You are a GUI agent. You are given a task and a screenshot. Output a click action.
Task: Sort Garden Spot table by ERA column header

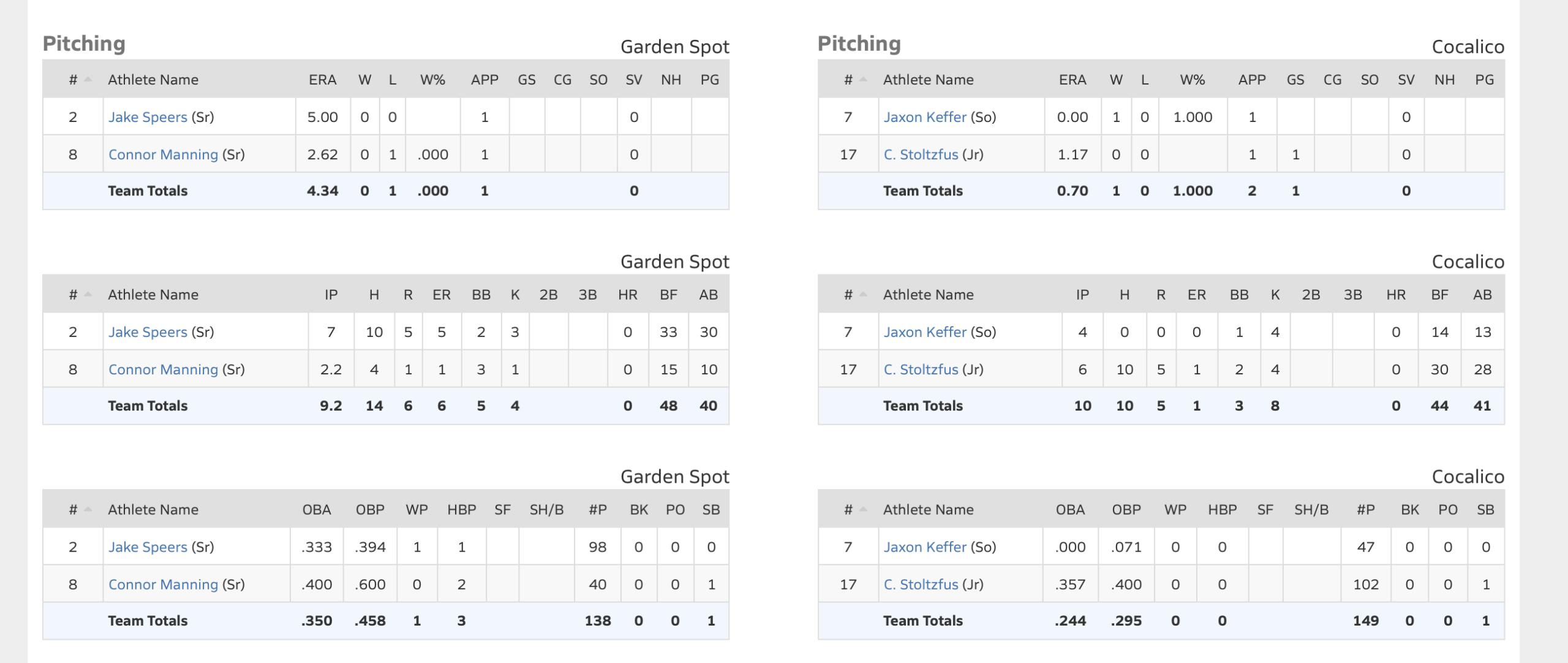(x=322, y=80)
